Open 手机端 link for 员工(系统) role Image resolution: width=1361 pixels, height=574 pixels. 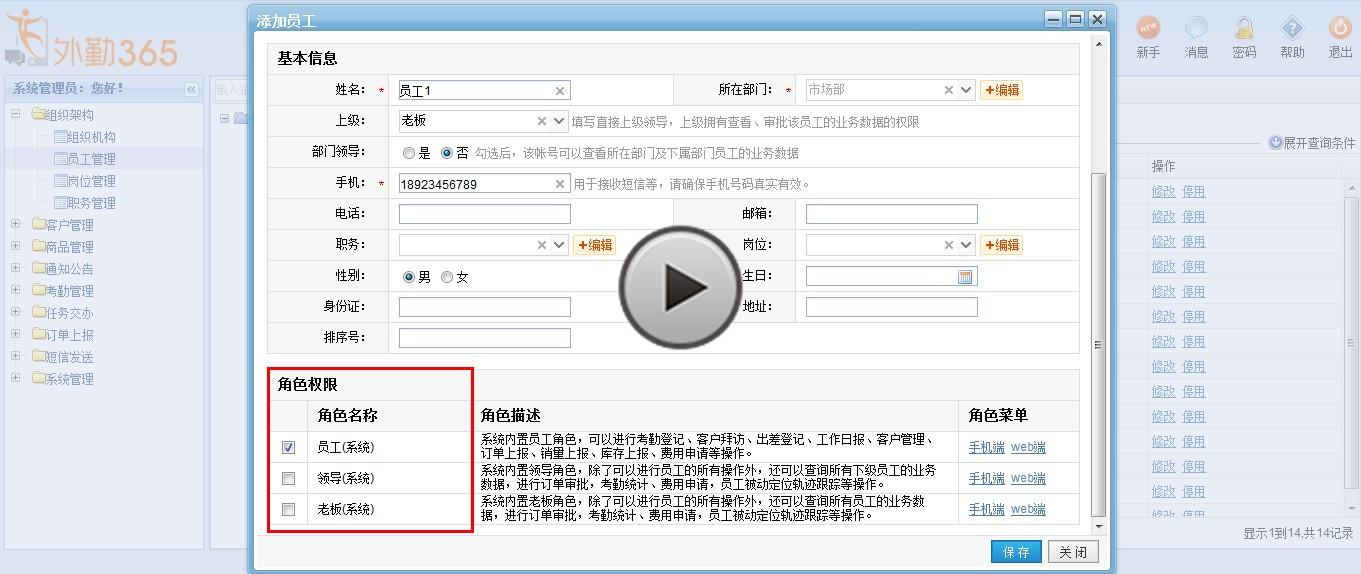986,448
